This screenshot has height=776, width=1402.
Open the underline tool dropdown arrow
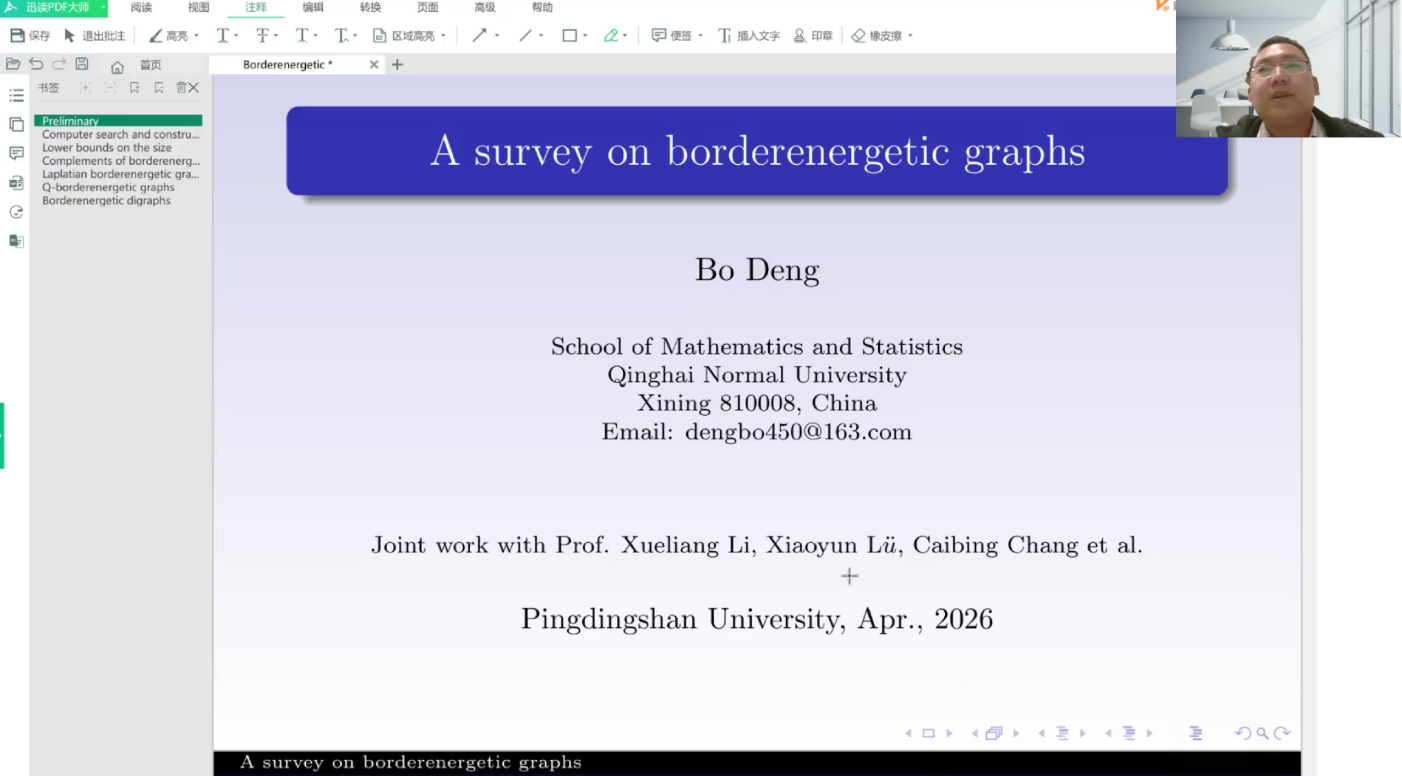coord(315,36)
